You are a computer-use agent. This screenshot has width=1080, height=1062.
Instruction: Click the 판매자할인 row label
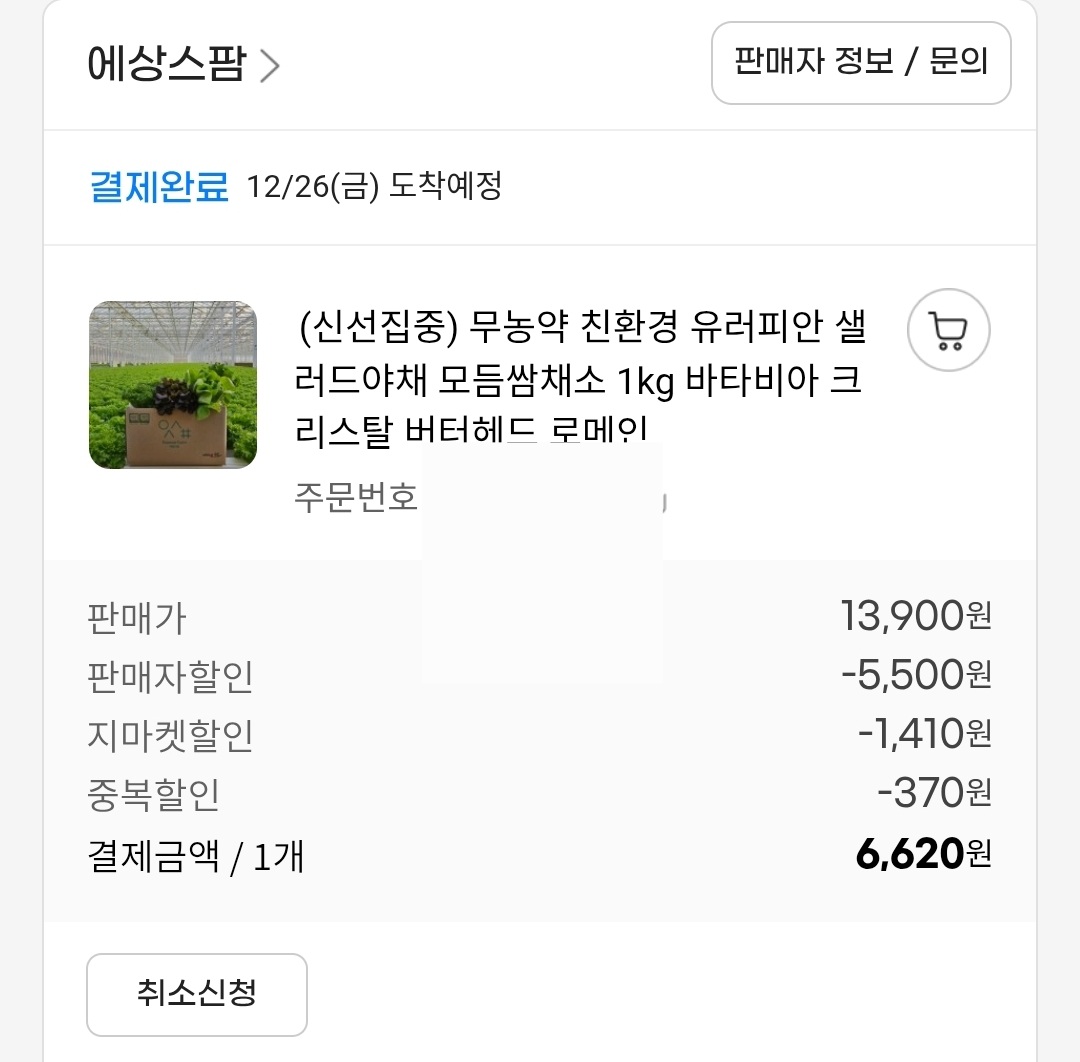[170, 678]
